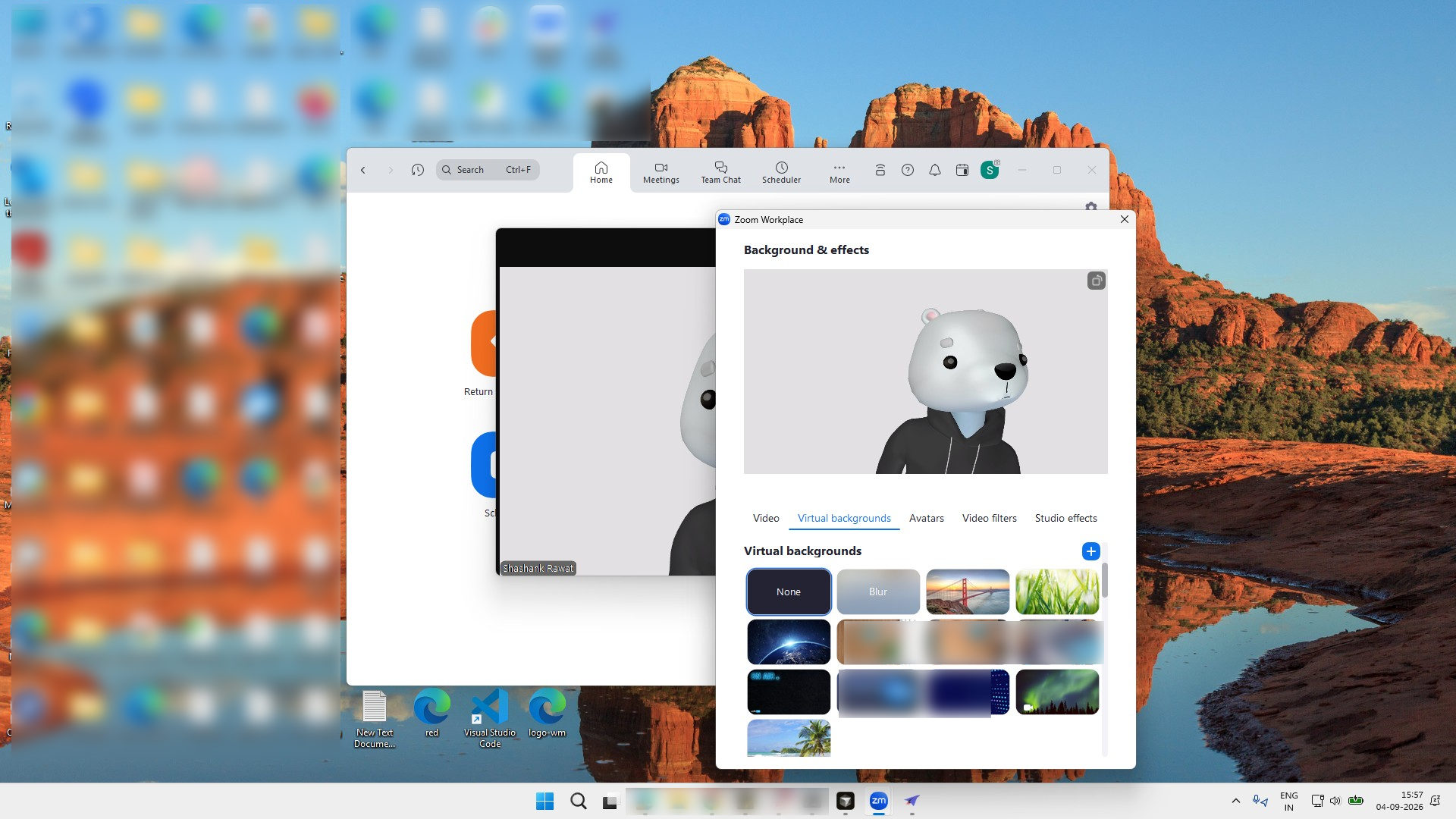The image size is (1456, 819).
Task: Click the copy icon on the avatar preview
Action: [x=1097, y=281]
